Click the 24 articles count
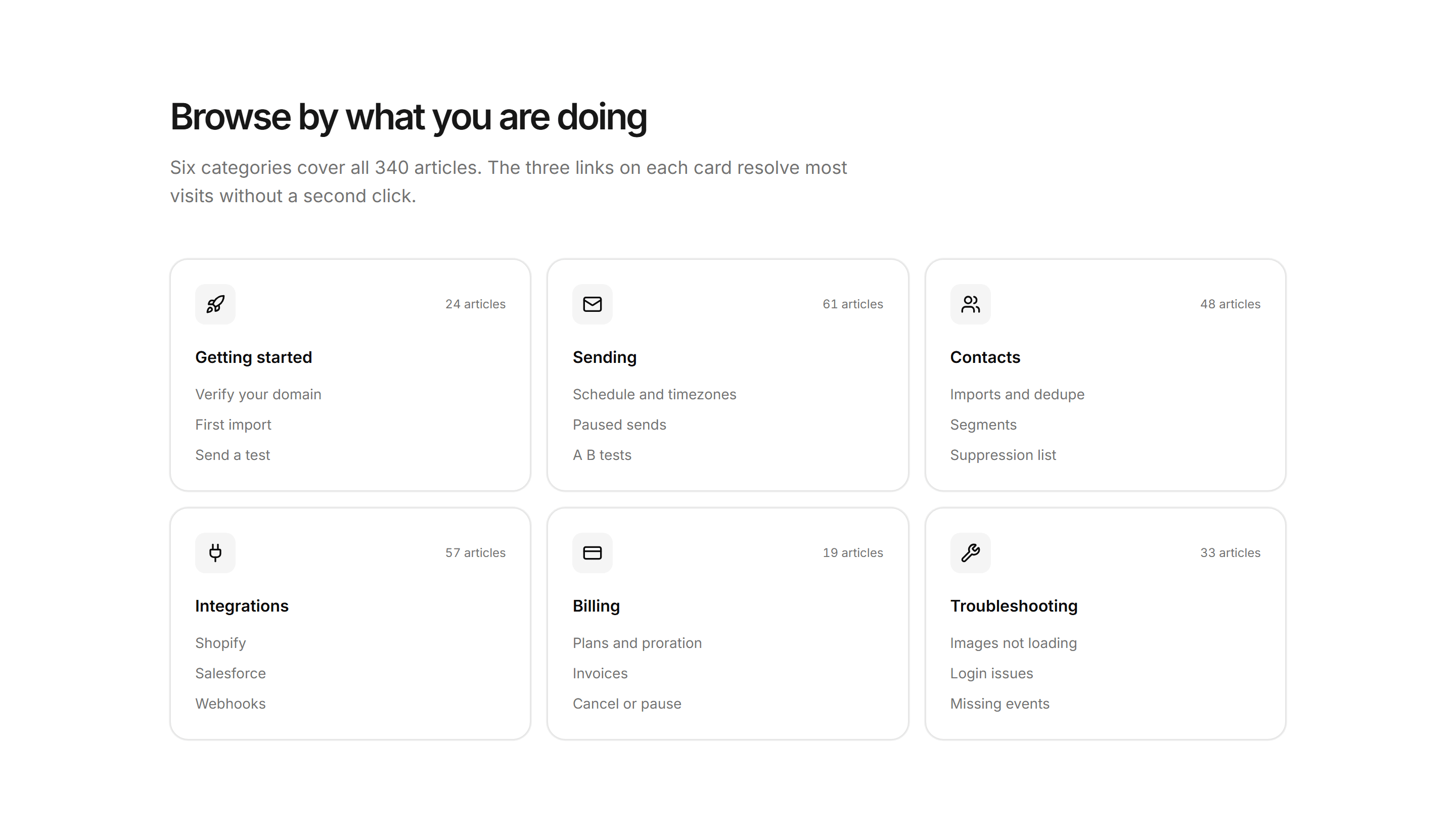 pos(475,304)
